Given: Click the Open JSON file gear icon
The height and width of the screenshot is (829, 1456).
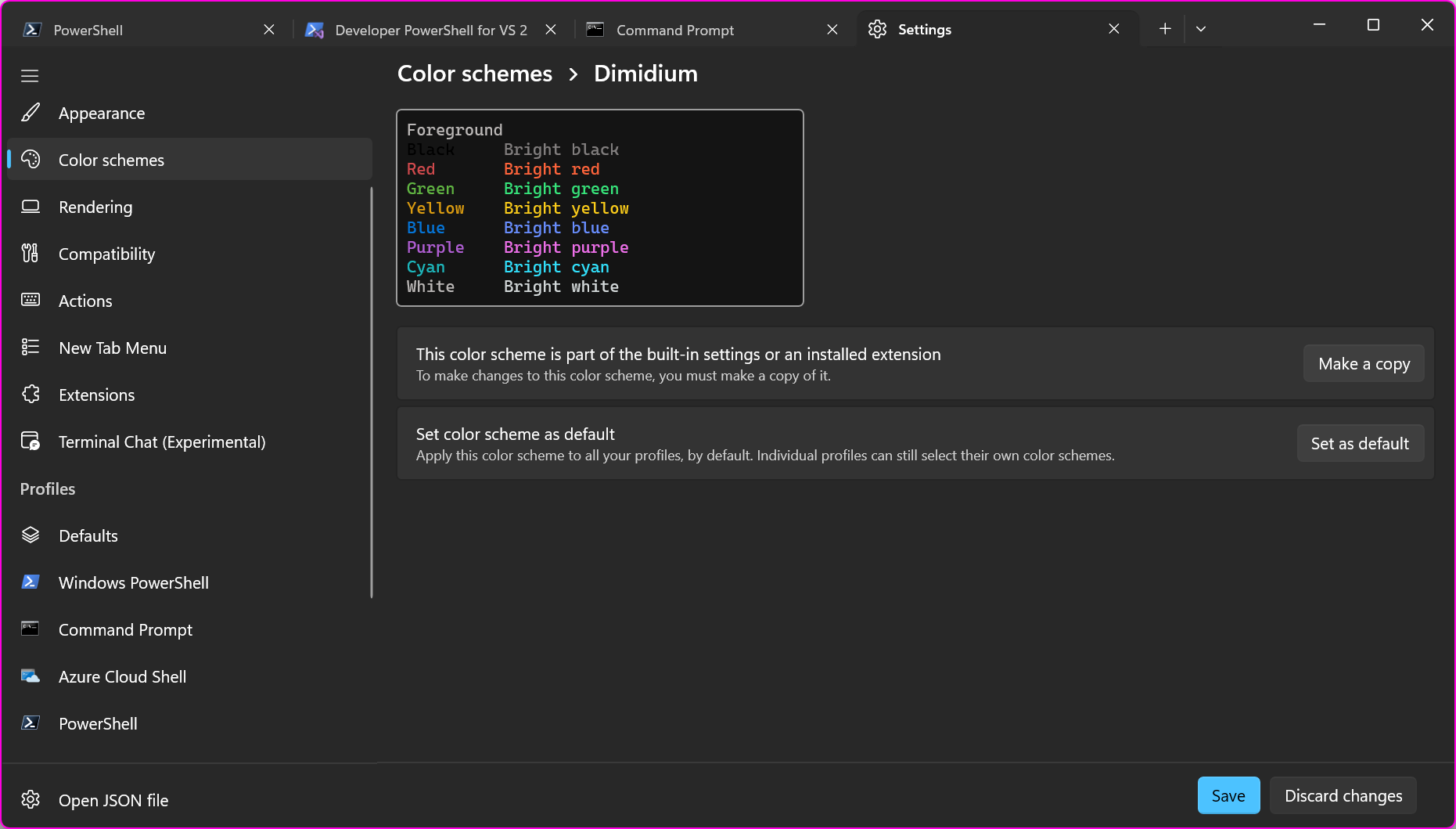Looking at the screenshot, I should click(31, 799).
